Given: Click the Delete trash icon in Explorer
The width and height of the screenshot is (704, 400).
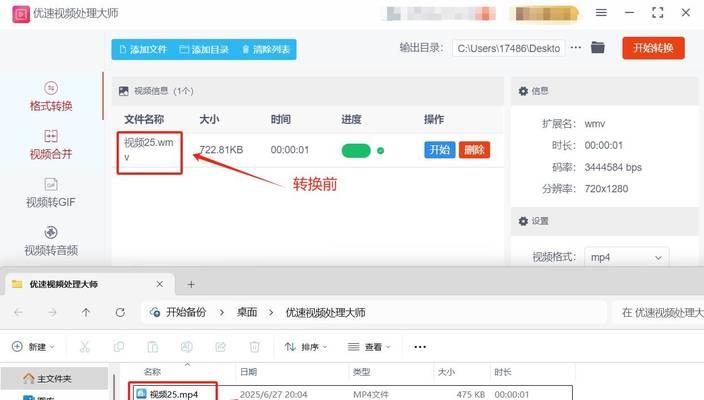Looking at the screenshot, I should click(255, 347).
